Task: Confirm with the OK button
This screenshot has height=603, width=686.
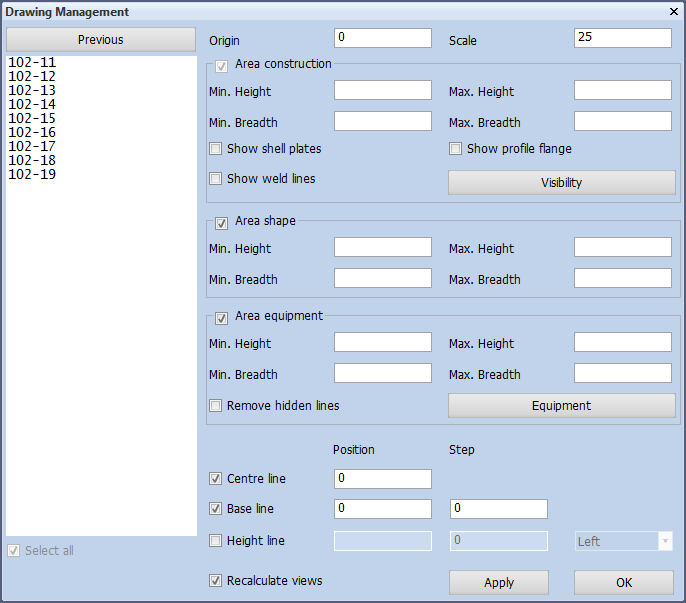Action: pyautogui.click(x=624, y=582)
